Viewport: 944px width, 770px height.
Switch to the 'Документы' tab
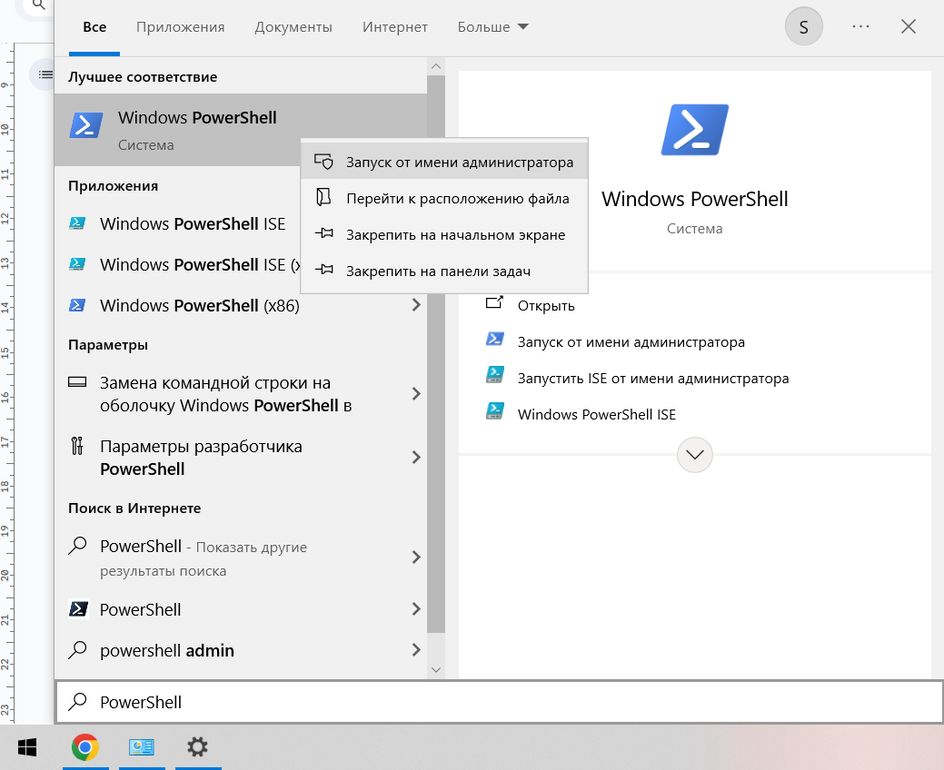click(x=293, y=27)
